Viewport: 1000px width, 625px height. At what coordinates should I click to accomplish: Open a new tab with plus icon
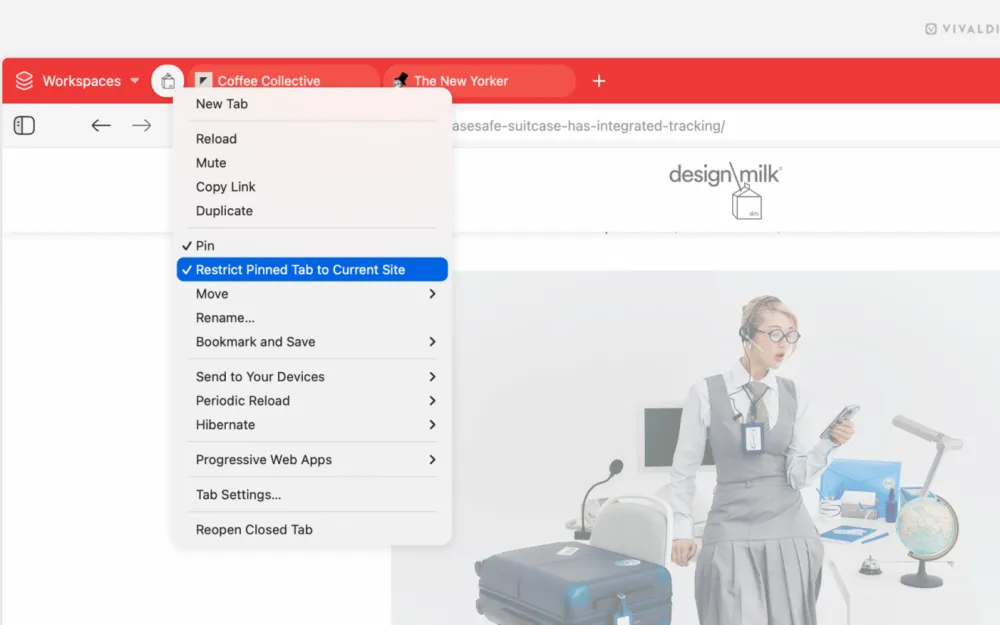[599, 81]
